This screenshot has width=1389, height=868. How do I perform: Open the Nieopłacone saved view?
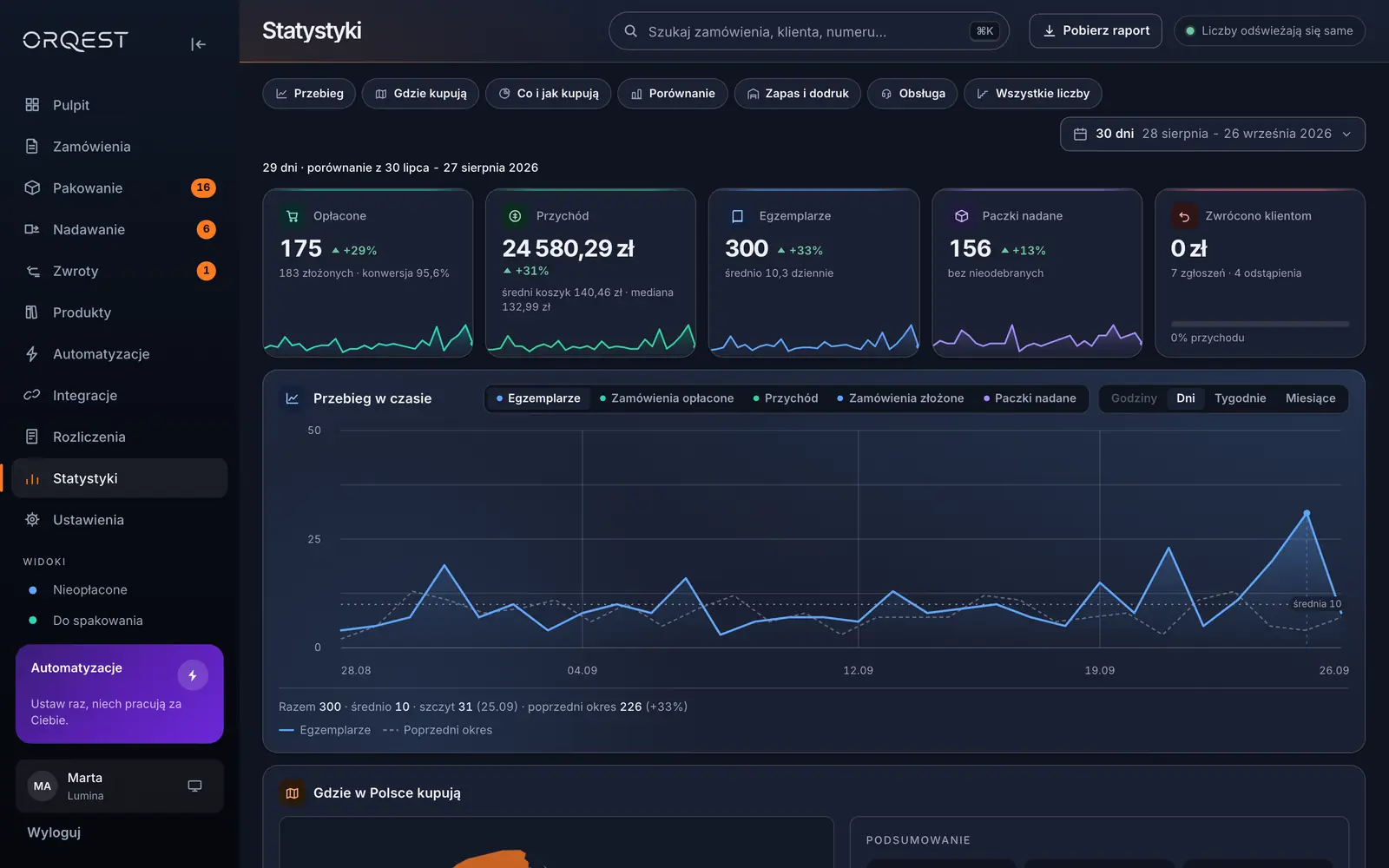[x=120, y=590]
